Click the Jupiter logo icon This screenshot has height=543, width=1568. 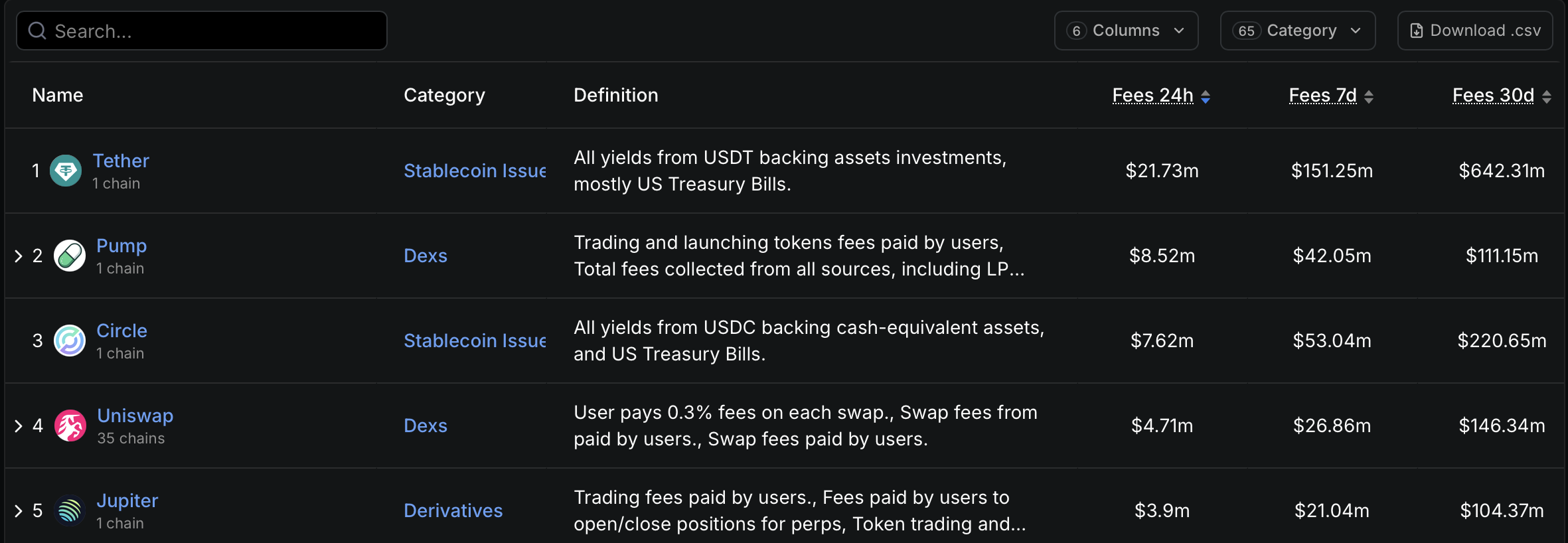(x=70, y=510)
